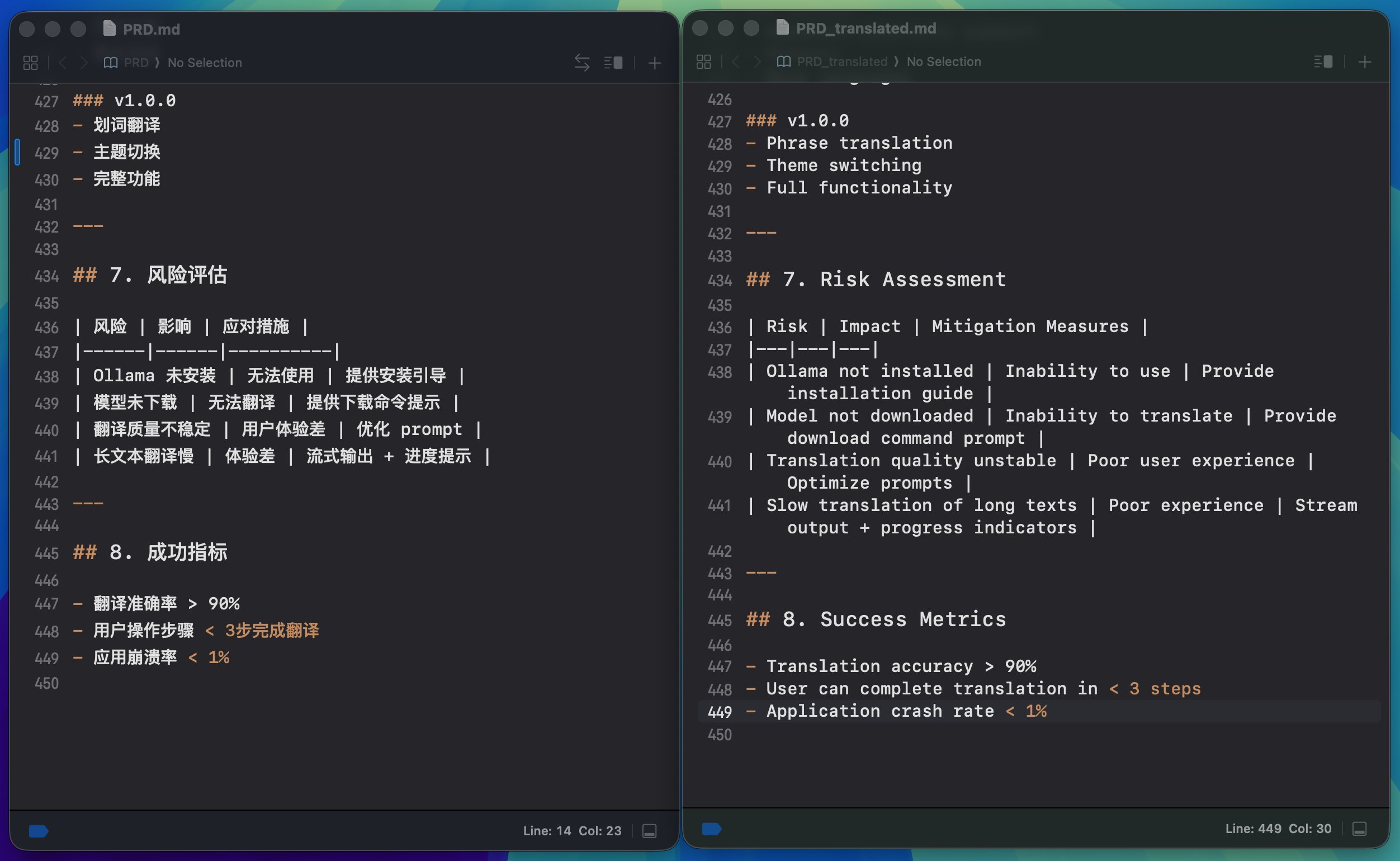
Task: Add a new editor pane in PRD_translated.md
Action: point(1365,61)
